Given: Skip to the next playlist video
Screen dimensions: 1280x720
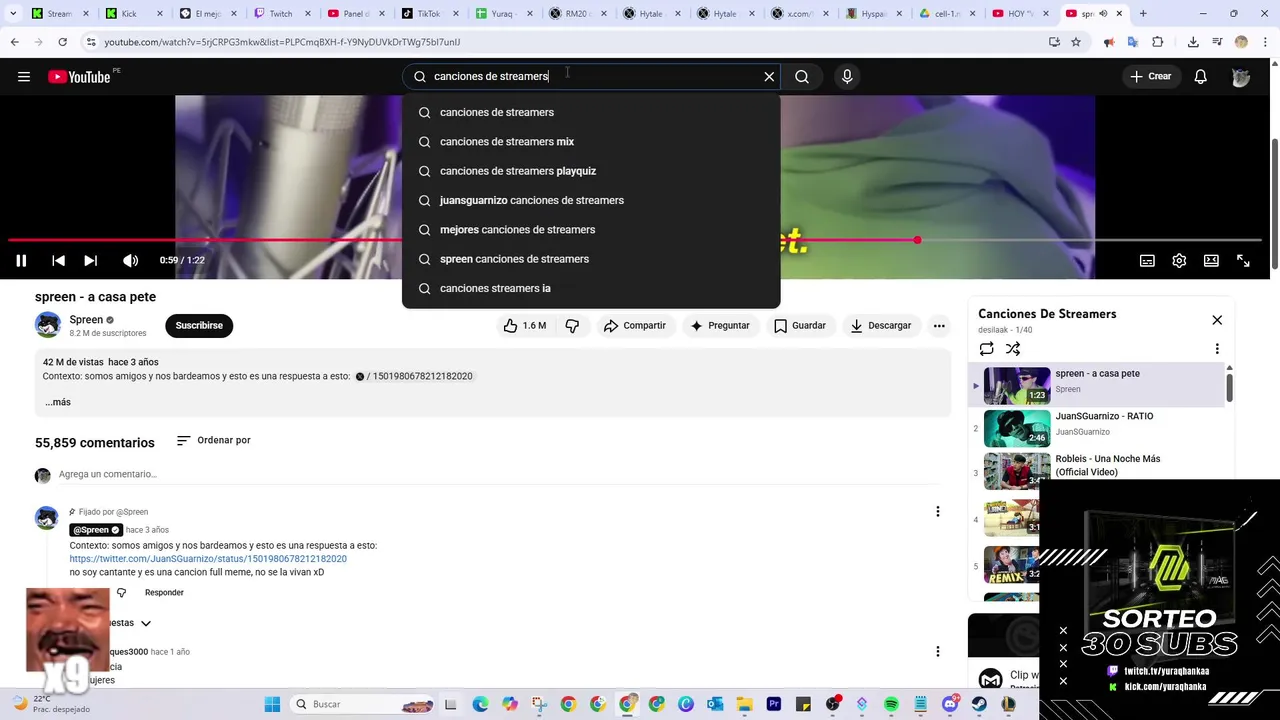Looking at the screenshot, I should point(90,261).
